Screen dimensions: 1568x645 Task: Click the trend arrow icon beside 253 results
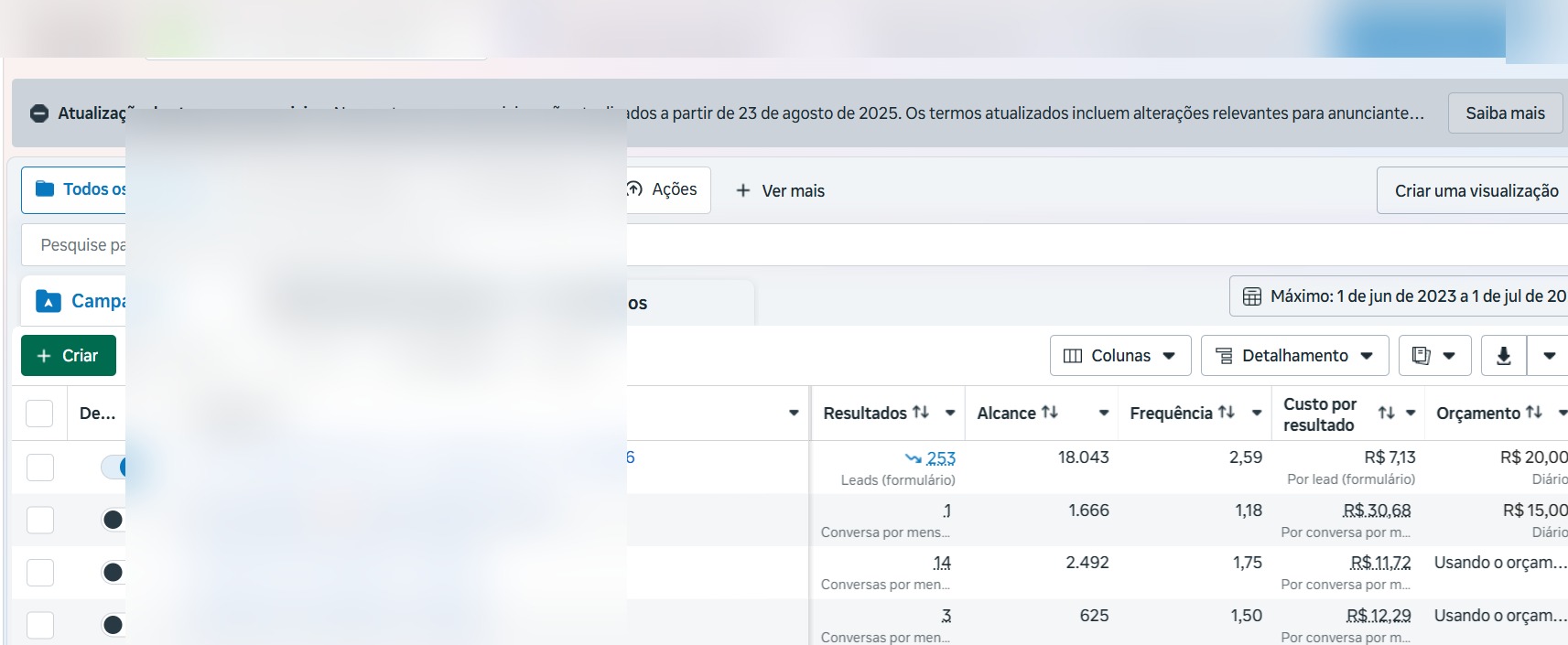(914, 458)
